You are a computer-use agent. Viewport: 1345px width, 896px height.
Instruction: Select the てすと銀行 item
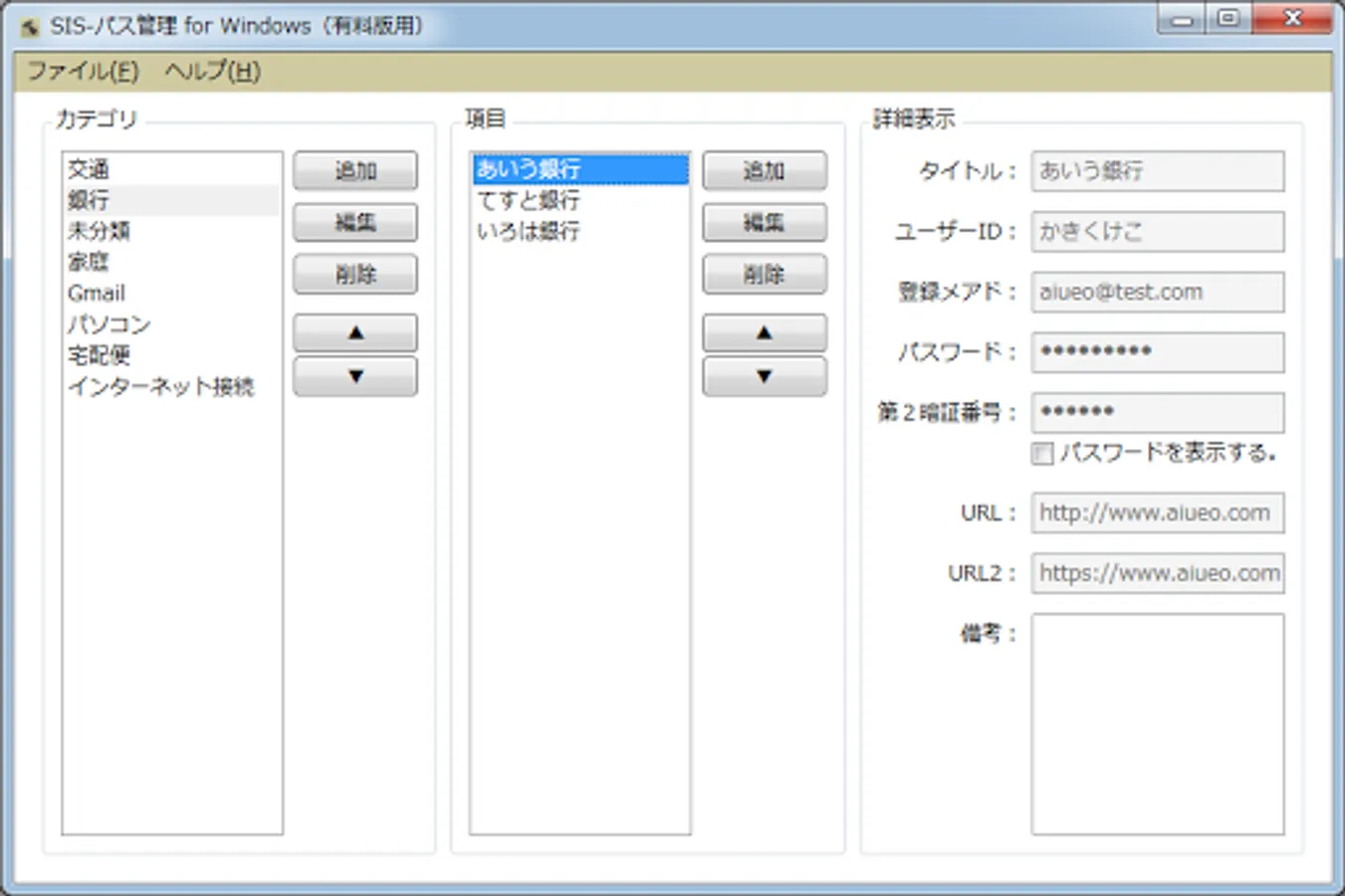(580, 200)
